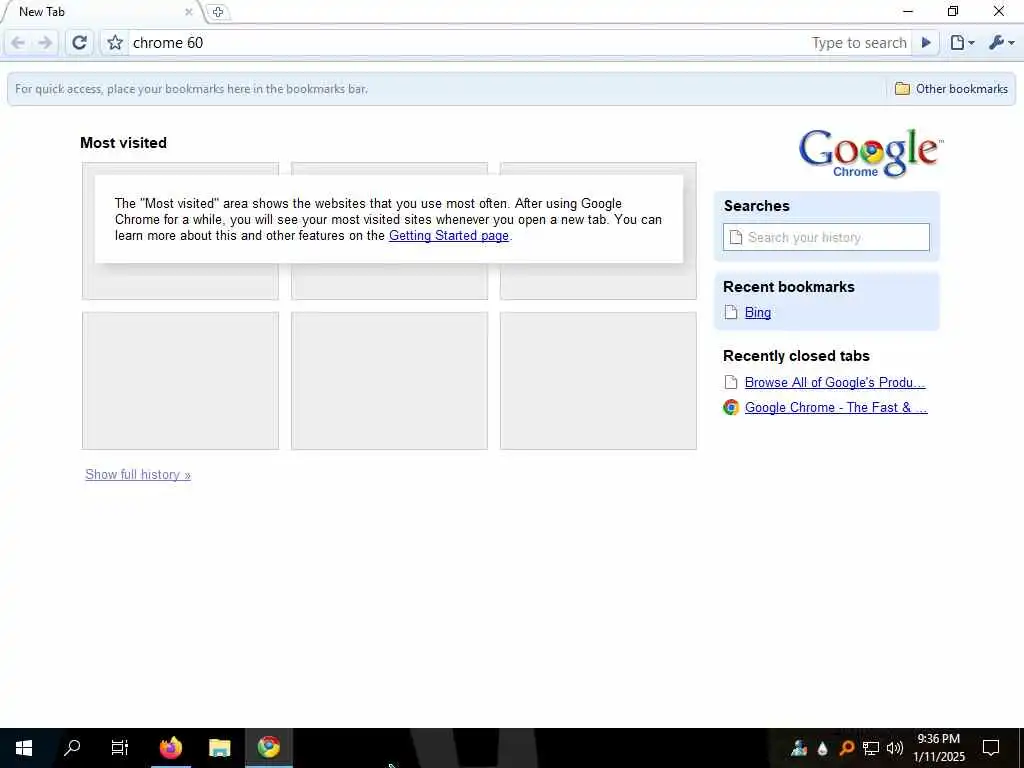This screenshot has width=1024, height=768.
Task: Open the Bing bookmark link
Action: (x=758, y=313)
